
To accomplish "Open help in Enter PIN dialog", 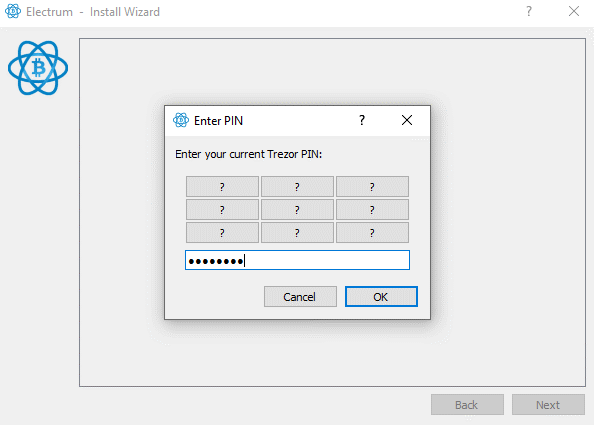I will tap(362, 120).
